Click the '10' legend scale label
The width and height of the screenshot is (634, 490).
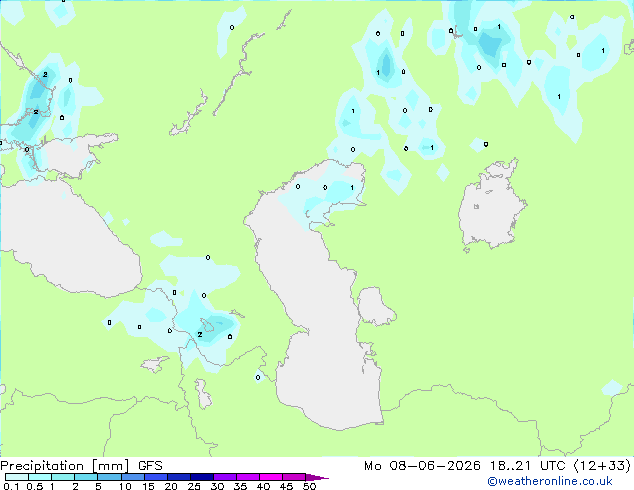click(125, 486)
